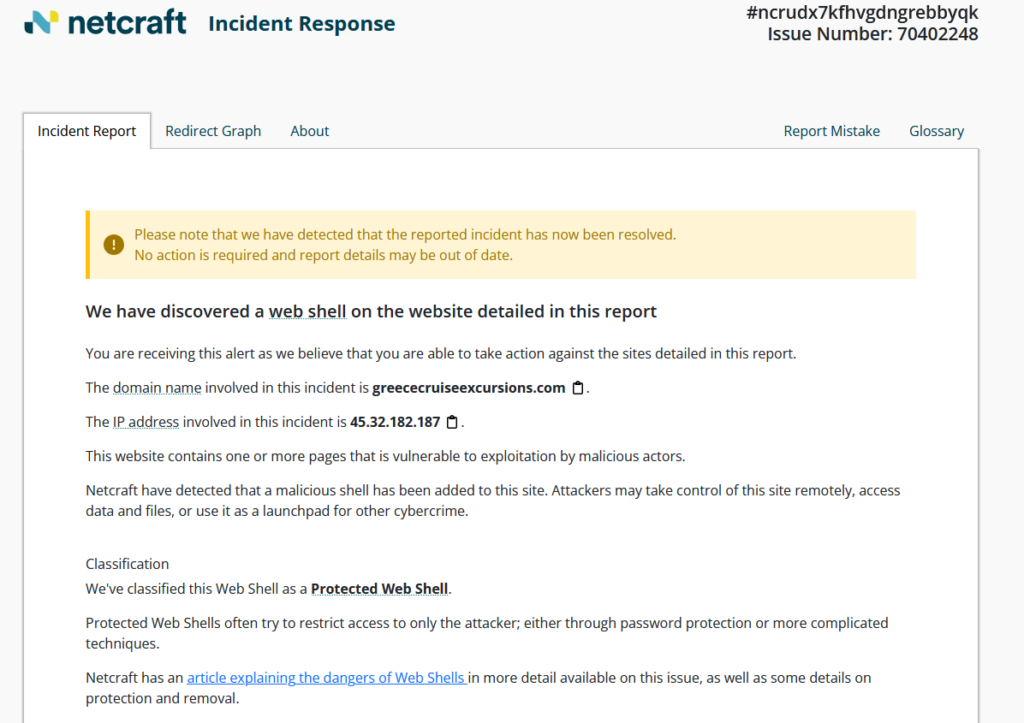Open the Incident Report tab

(87, 131)
